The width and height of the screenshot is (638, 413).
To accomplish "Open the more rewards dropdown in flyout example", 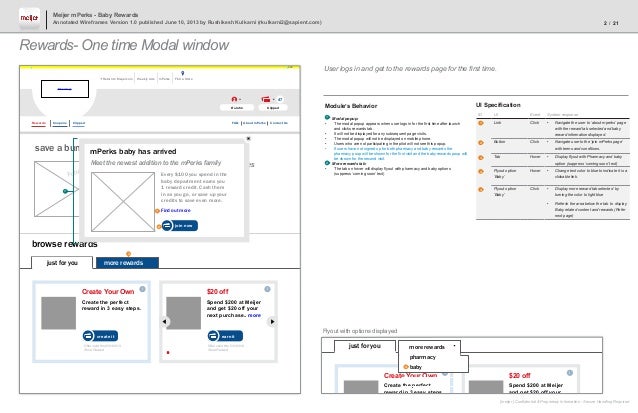I will [x=429, y=347].
